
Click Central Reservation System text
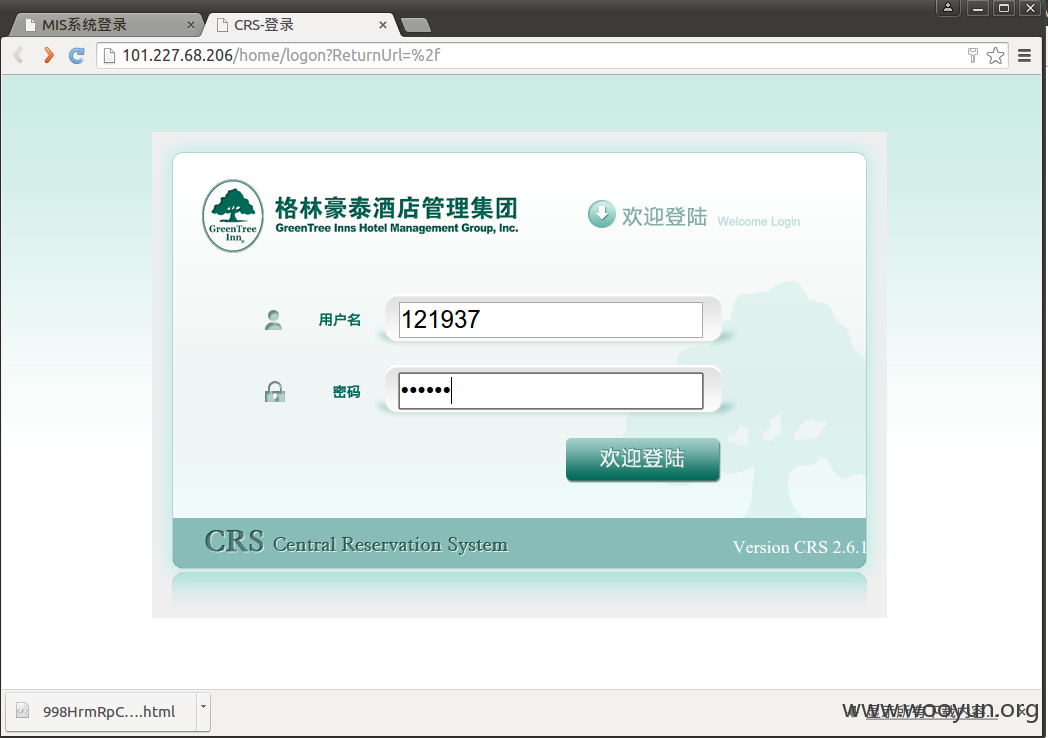tap(390, 545)
